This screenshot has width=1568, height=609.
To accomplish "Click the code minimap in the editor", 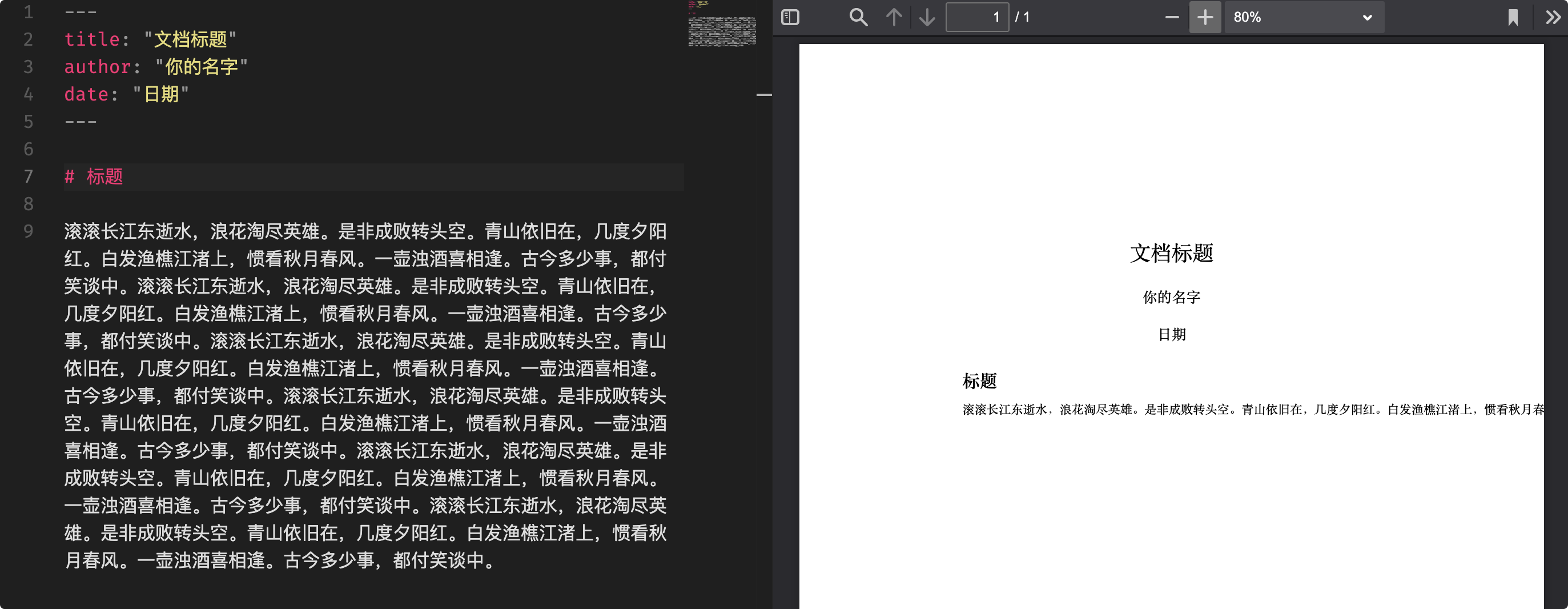I will pyautogui.click(x=722, y=27).
